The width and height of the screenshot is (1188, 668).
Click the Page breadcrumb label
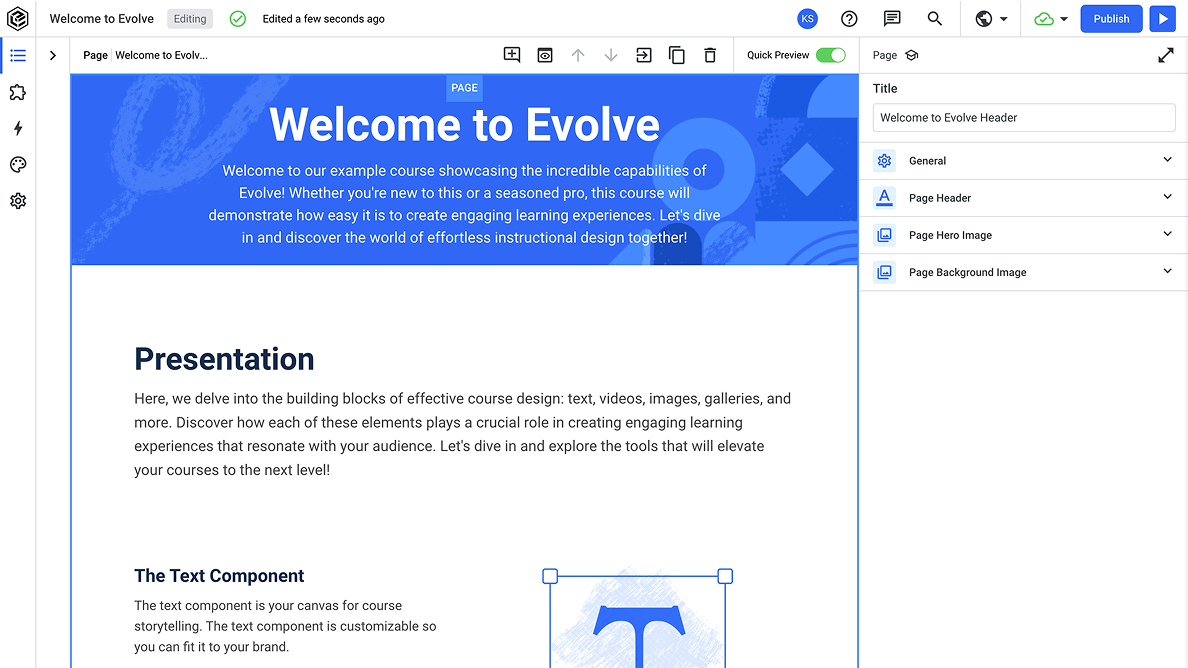(x=94, y=55)
